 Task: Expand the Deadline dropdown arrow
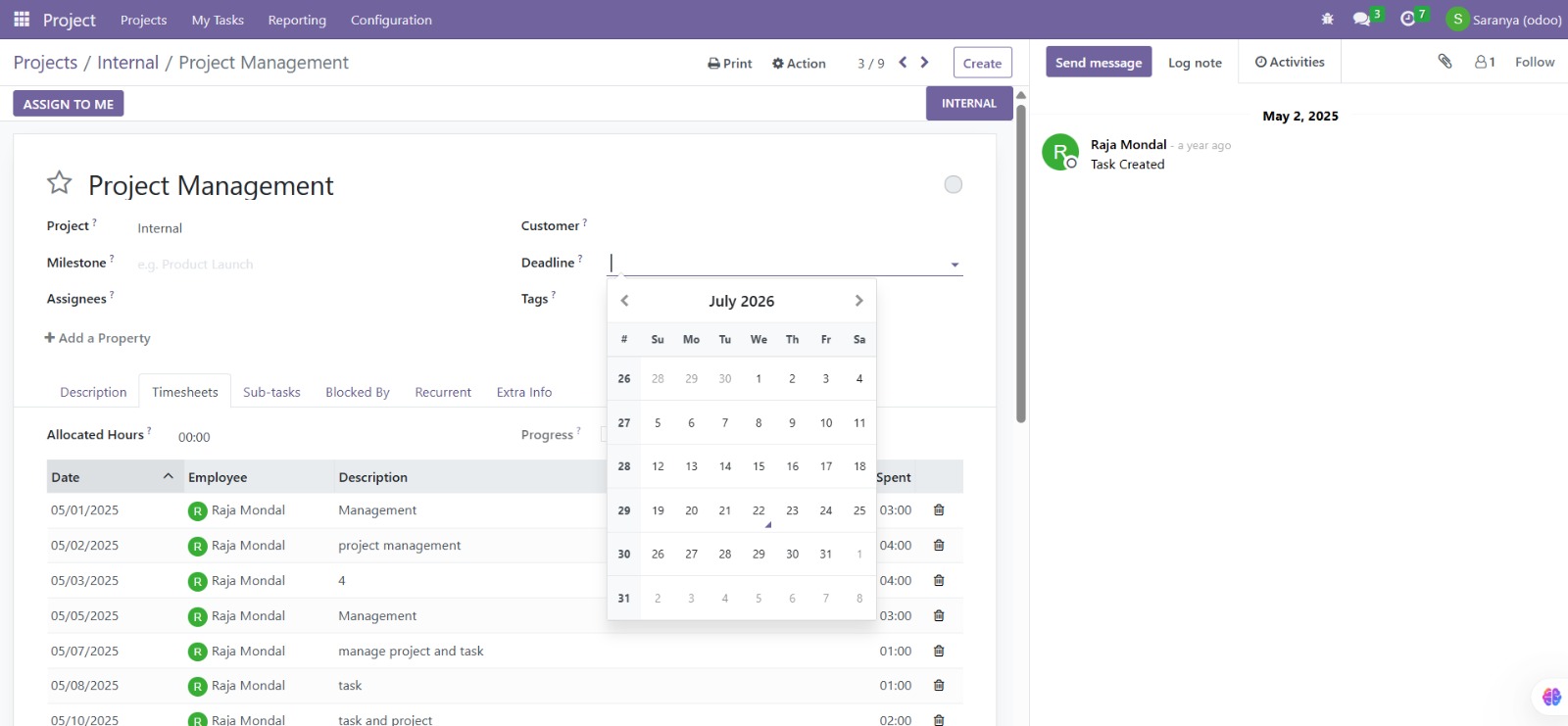coord(955,265)
